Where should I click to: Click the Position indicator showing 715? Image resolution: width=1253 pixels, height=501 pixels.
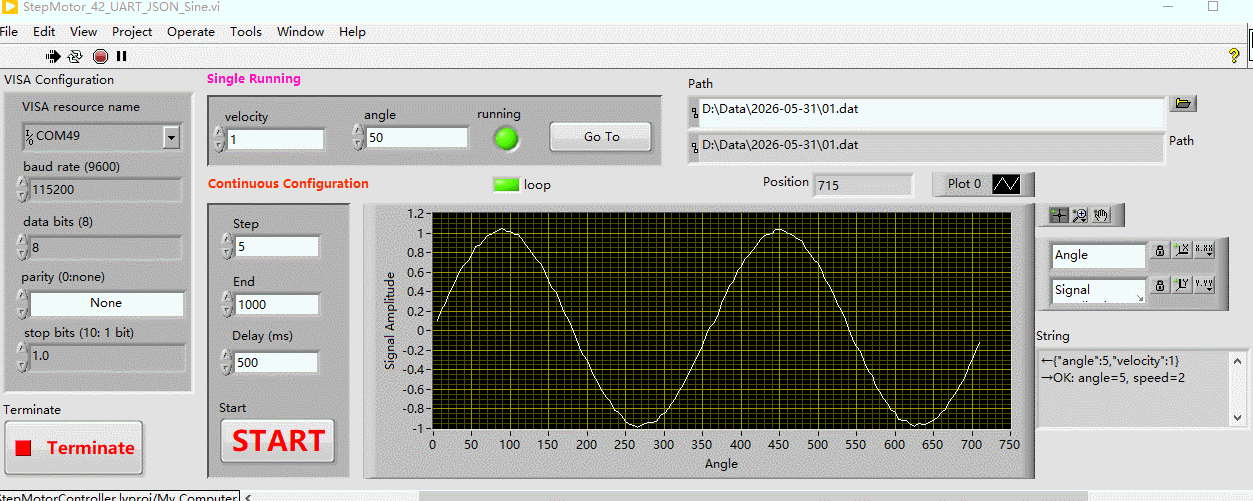pyautogui.click(x=863, y=185)
